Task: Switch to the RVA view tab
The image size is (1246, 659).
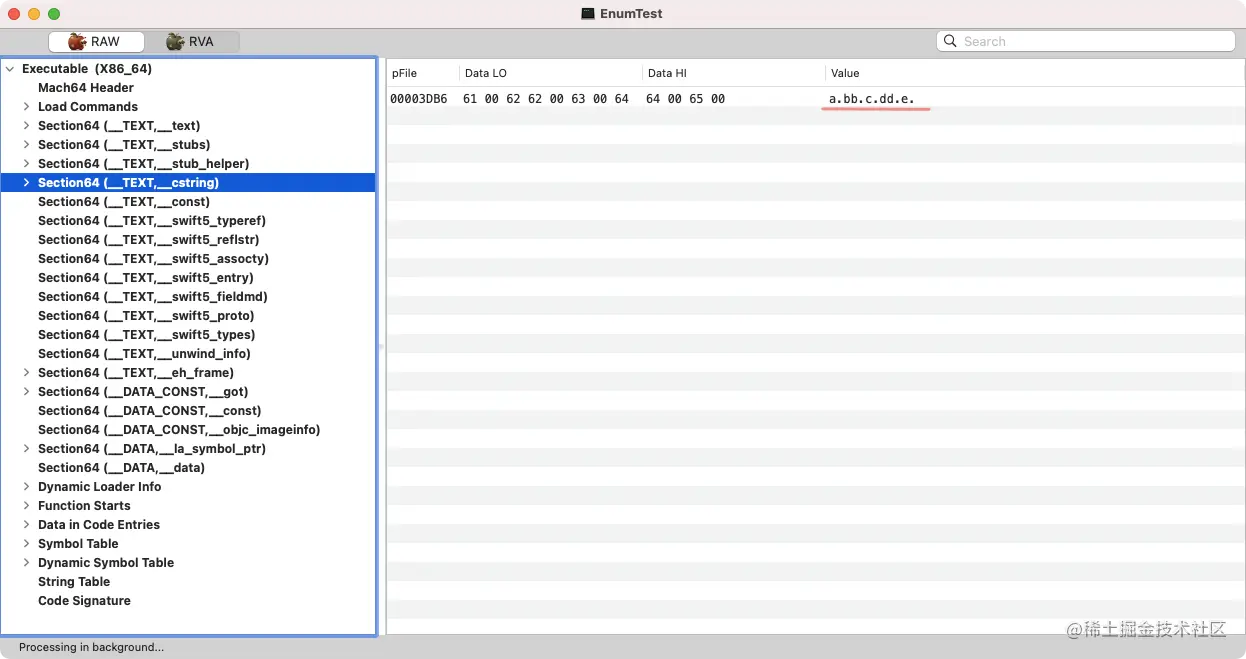Action: click(x=191, y=42)
